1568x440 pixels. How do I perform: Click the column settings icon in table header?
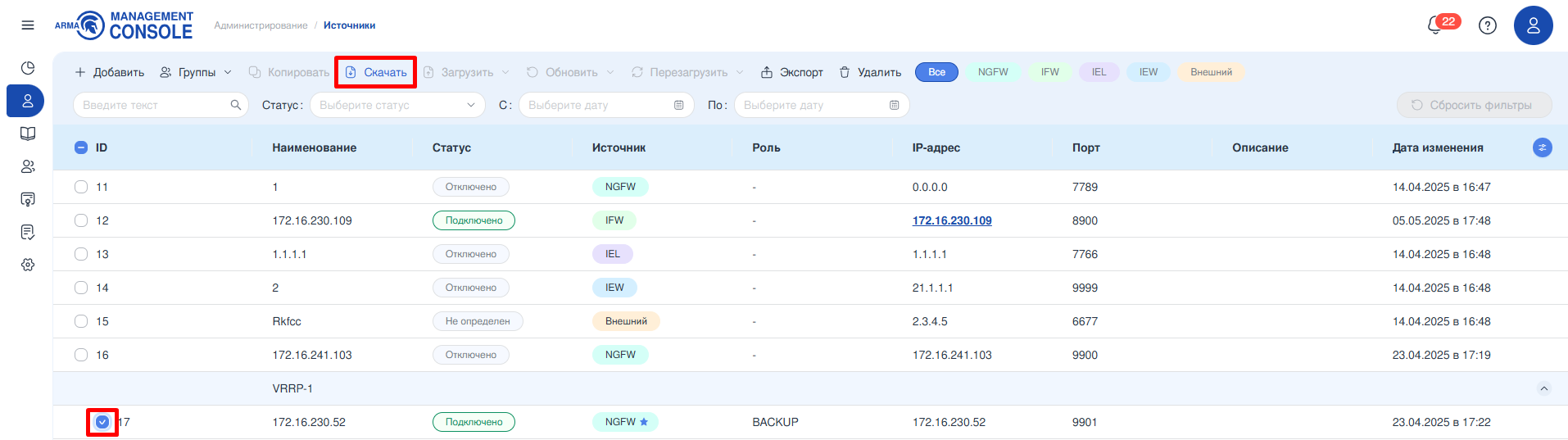1542,147
